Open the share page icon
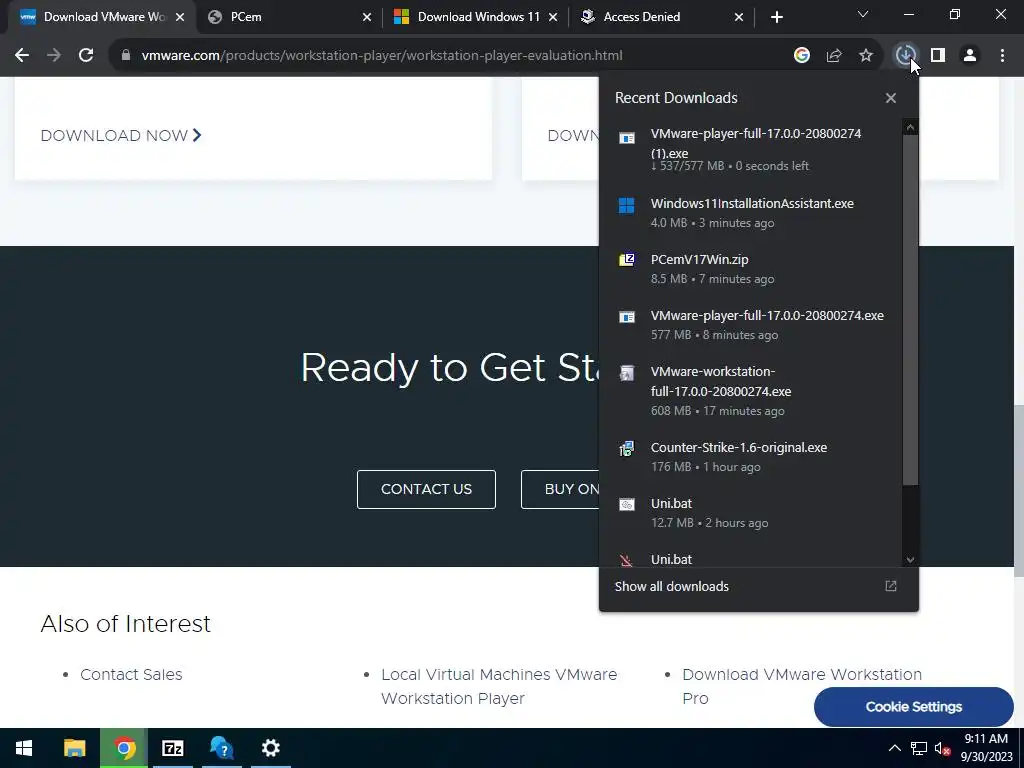Screen dimensions: 1024x768 [x=834, y=56]
